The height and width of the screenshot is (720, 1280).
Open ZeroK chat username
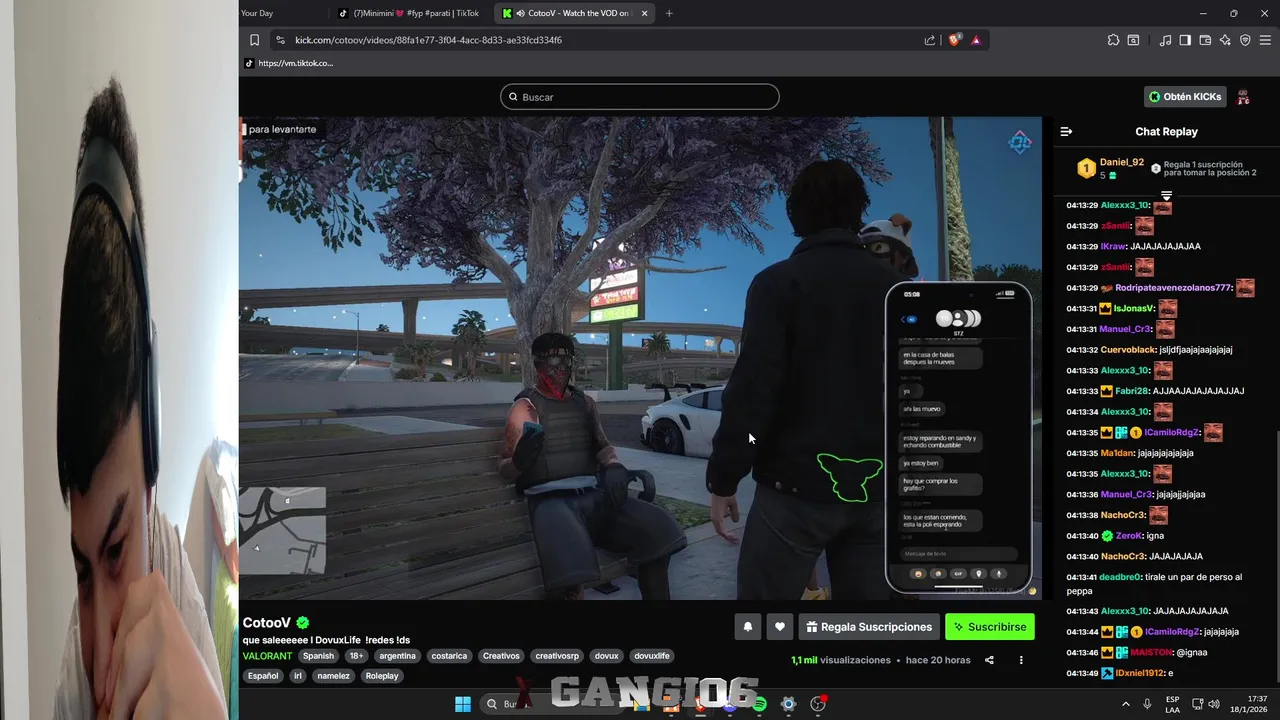(1129, 536)
